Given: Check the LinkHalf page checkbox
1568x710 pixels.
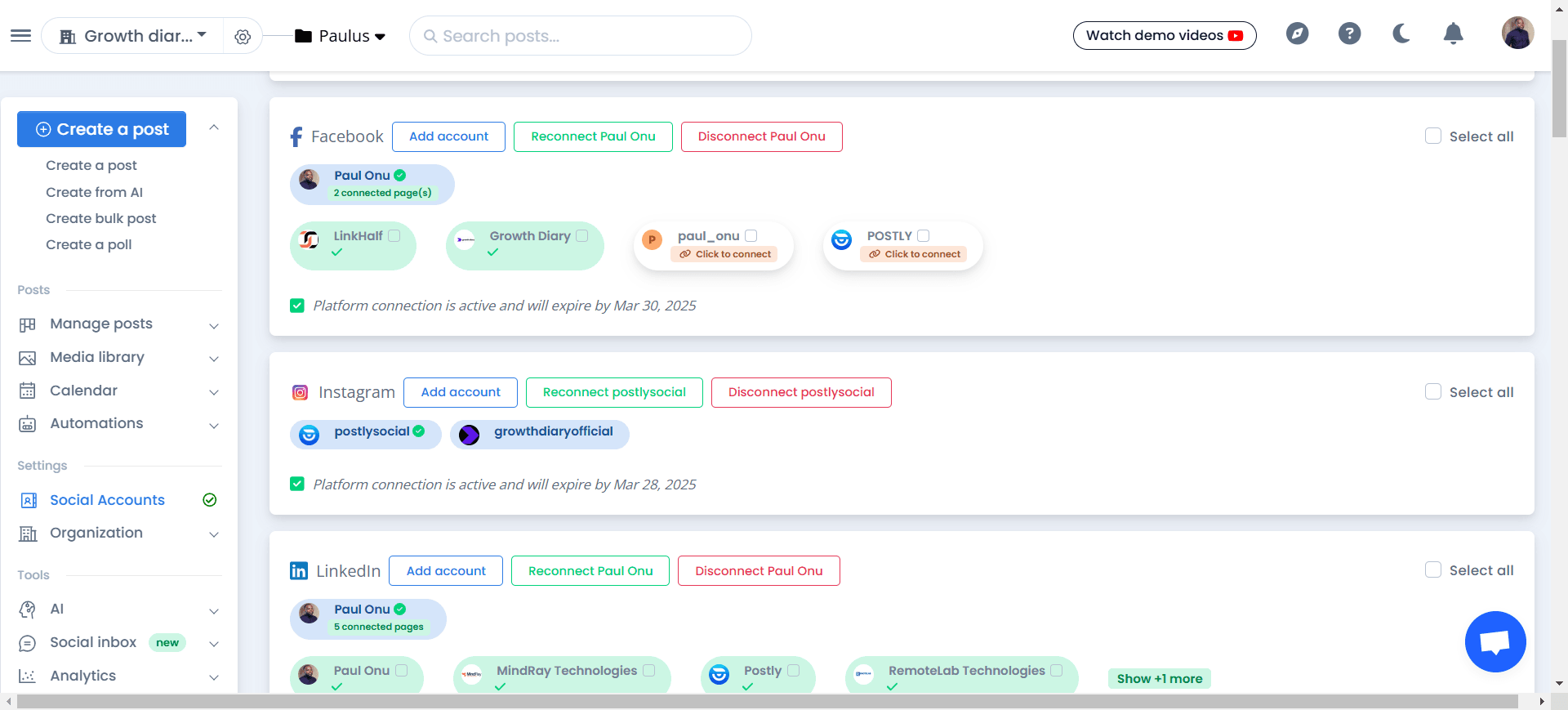Looking at the screenshot, I should 394,235.
